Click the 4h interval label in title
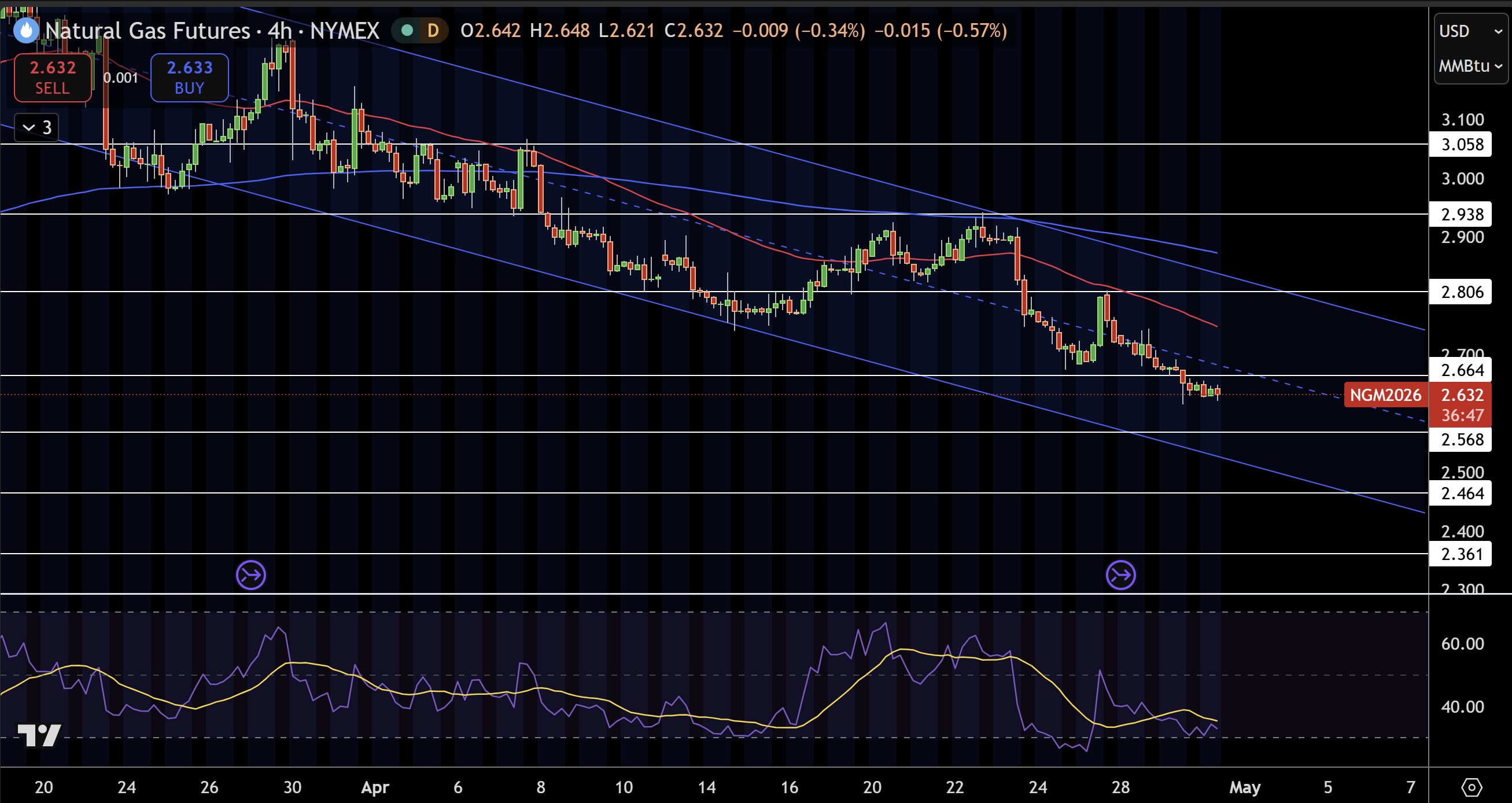Viewport: 1512px width, 803px height. click(x=279, y=31)
